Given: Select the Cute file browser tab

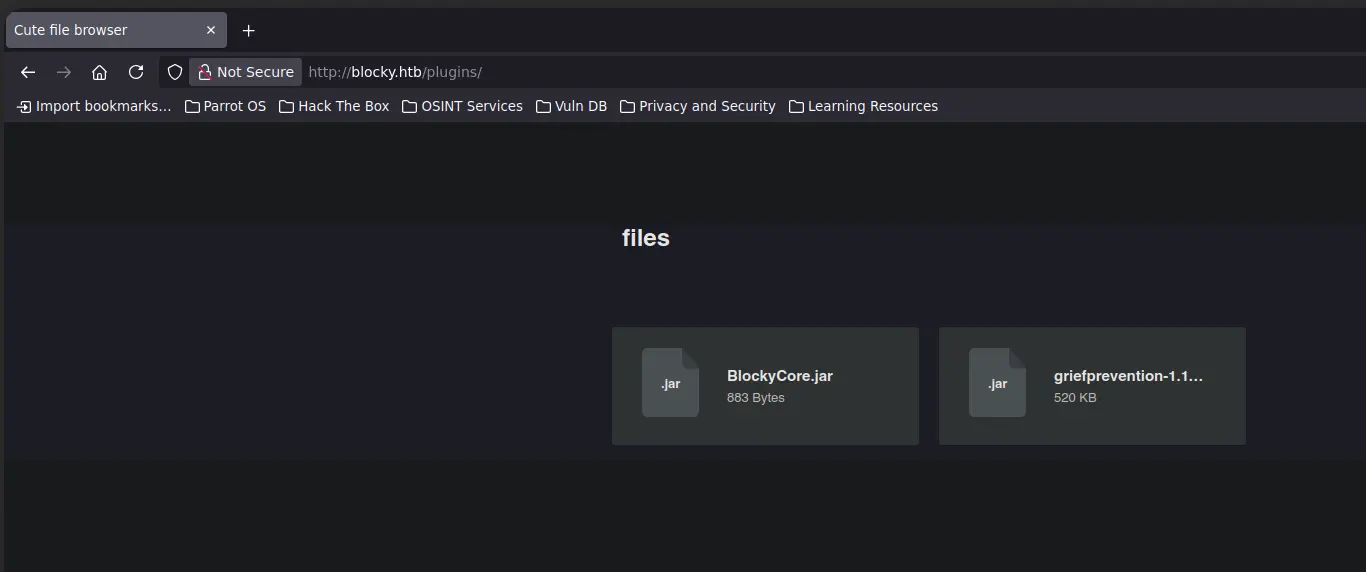Looking at the screenshot, I should 100,30.
